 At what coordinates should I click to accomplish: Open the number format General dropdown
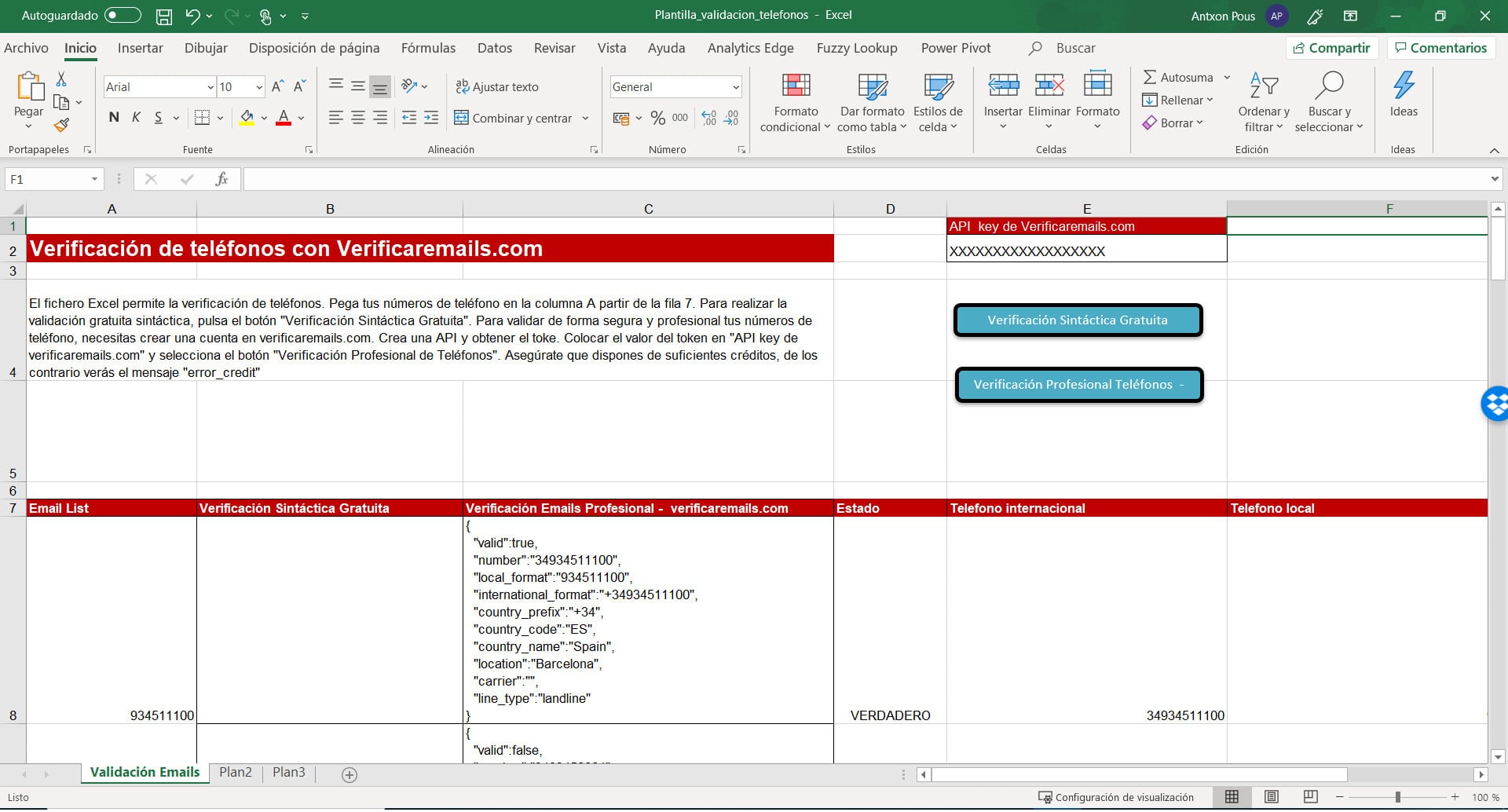(x=735, y=87)
